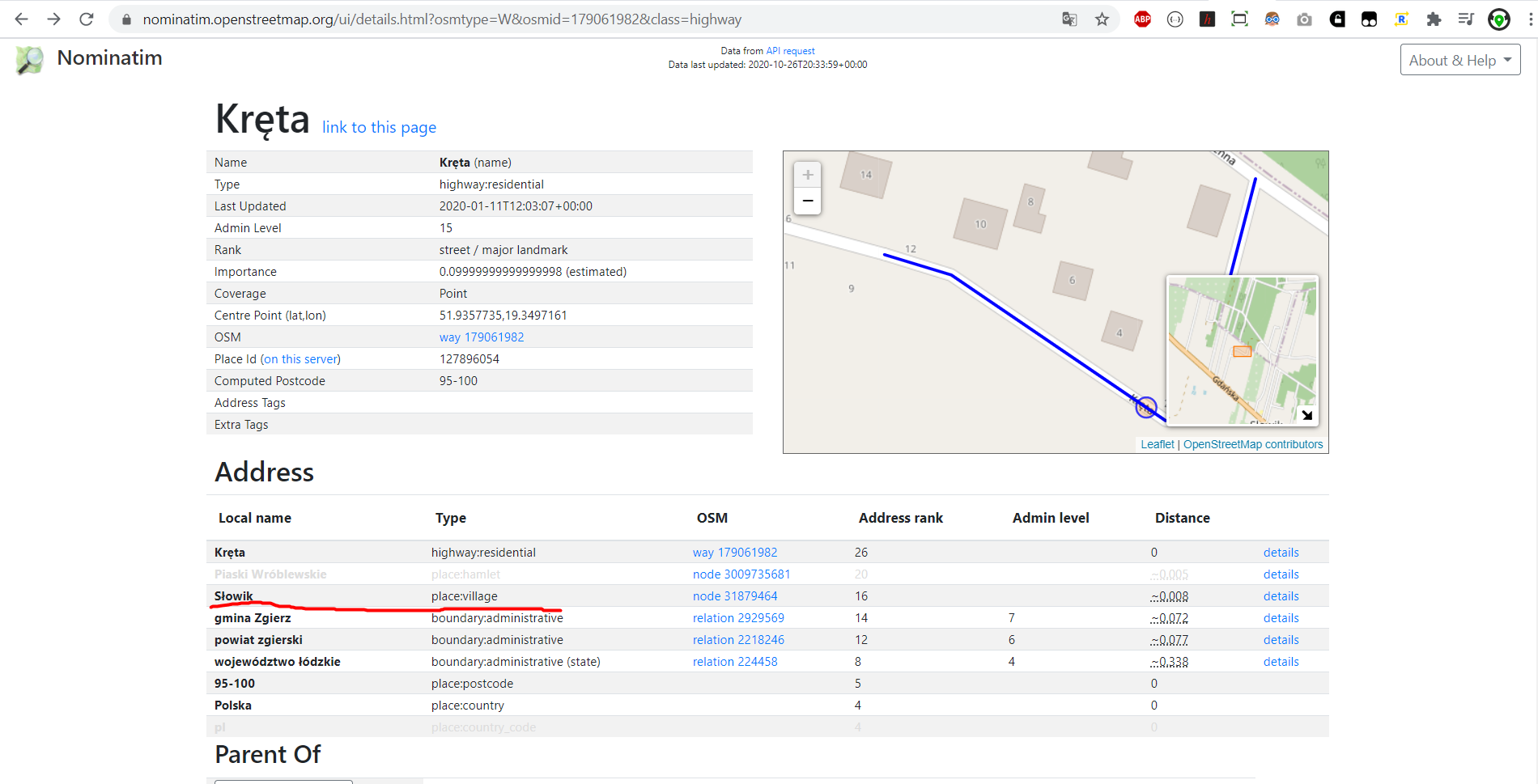1538x784 pixels.
Task: View details for powiat zgierski row
Action: [x=1281, y=640]
